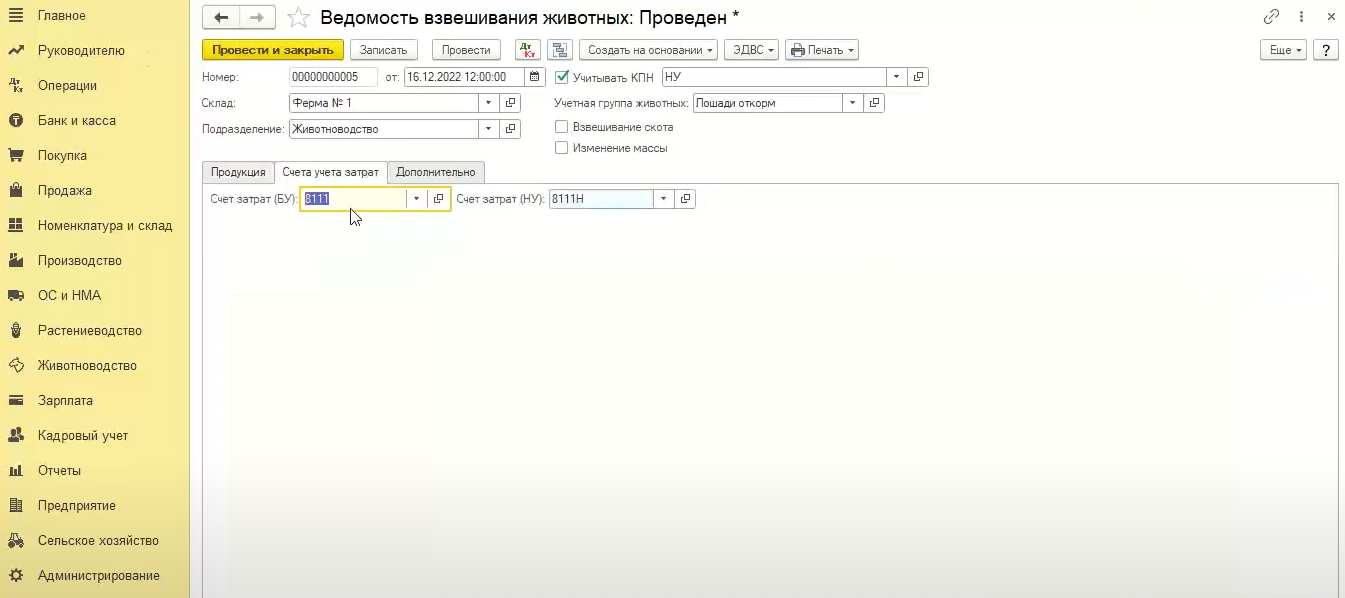This screenshot has height=598, width=1345.
Task: Click into the Номер input field
Action: [332, 77]
